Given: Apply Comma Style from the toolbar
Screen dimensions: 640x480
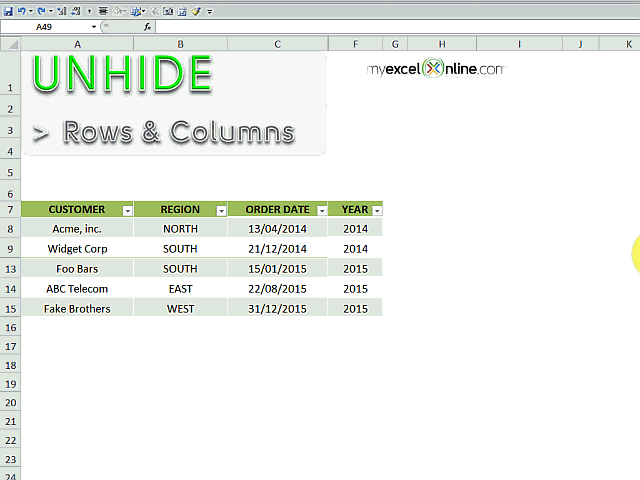Looking at the screenshot, I should (x=89, y=11).
